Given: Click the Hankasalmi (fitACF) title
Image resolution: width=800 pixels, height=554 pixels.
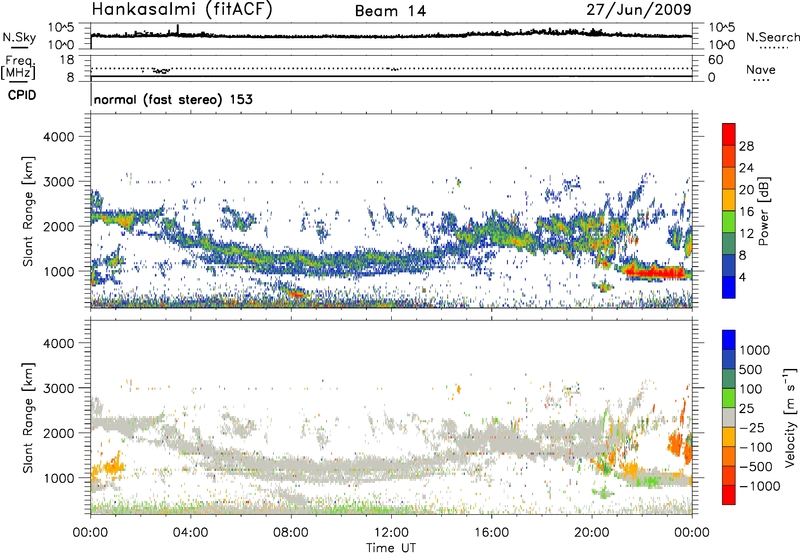Looking at the screenshot, I should tap(182, 9).
